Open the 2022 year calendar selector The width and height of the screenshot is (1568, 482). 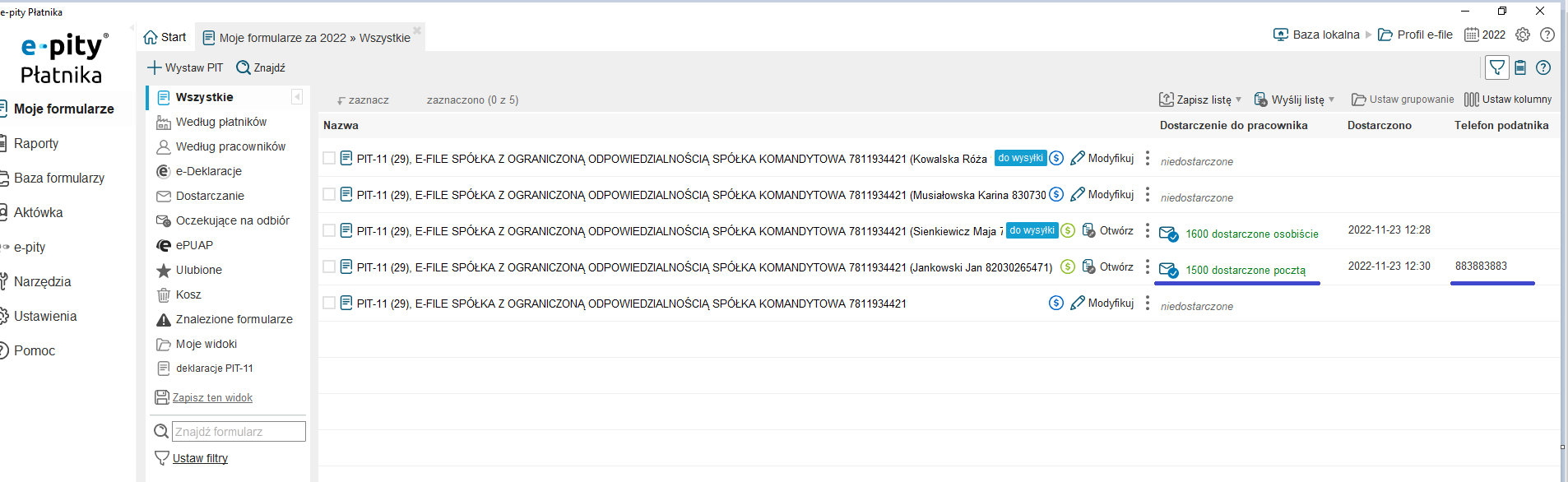pos(1485,35)
